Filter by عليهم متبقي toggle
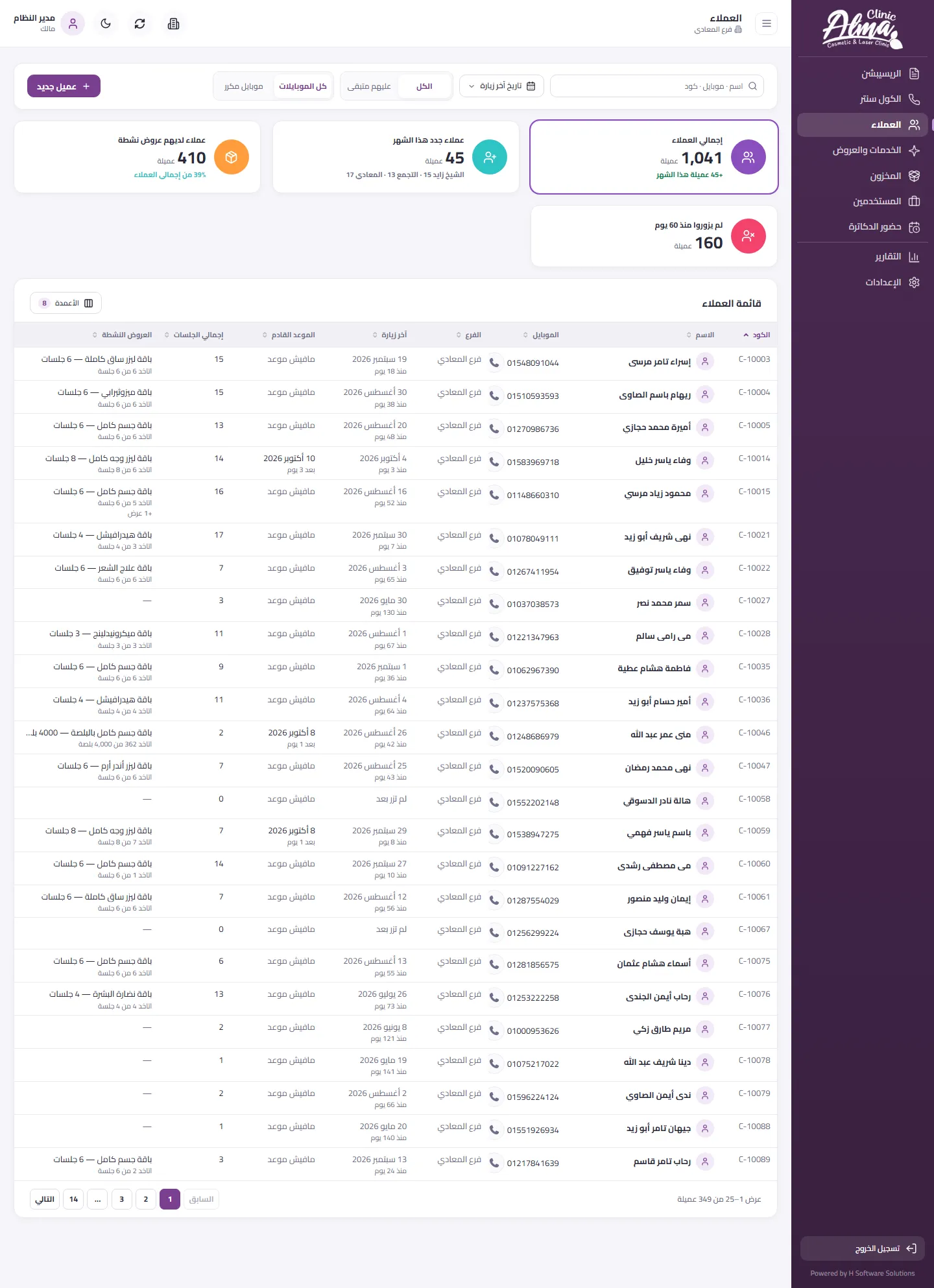The image size is (934, 1288). [369, 86]
